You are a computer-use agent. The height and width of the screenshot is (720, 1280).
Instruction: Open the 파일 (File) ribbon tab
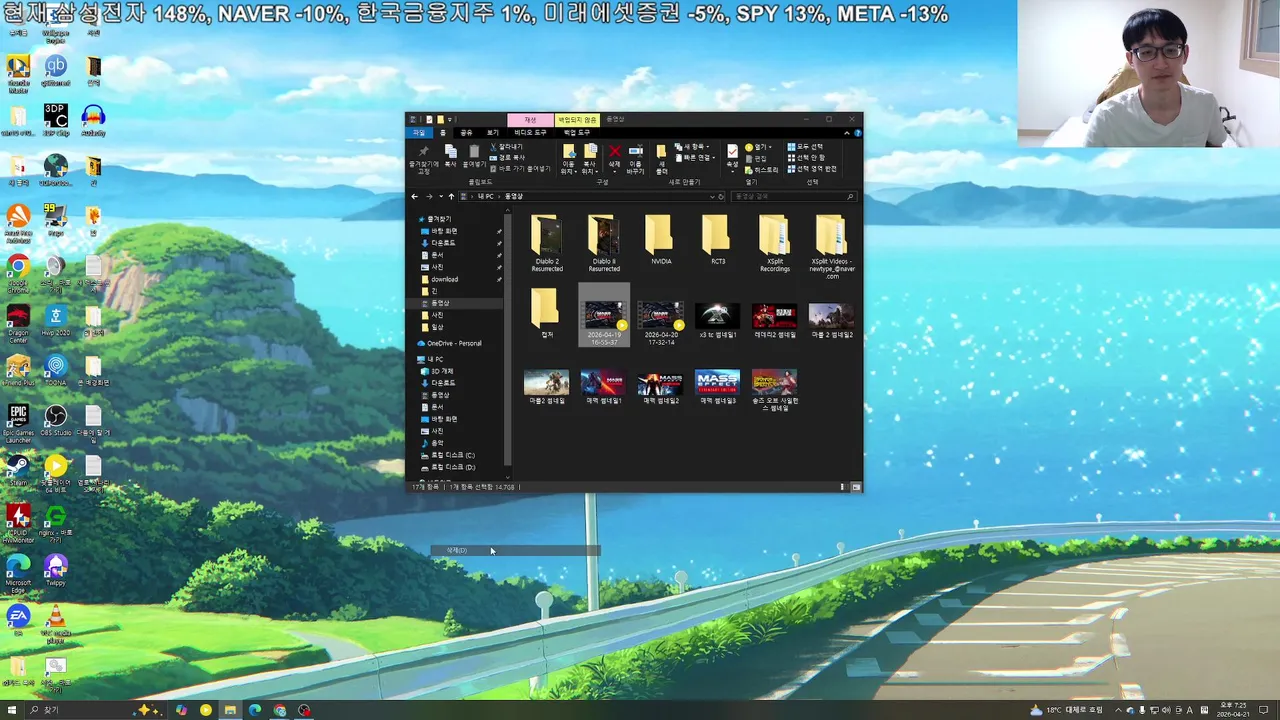click(x=419, y=132)
